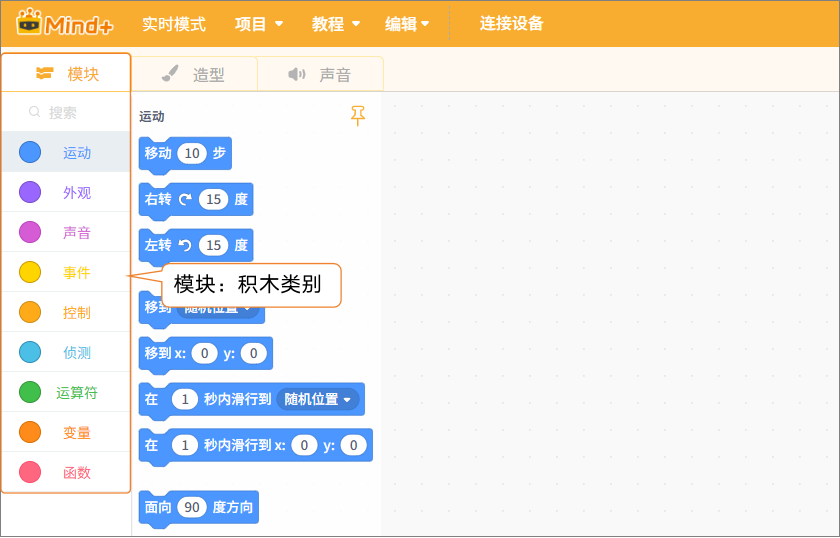Click the Mind+ logo icon

coord(31,22)
